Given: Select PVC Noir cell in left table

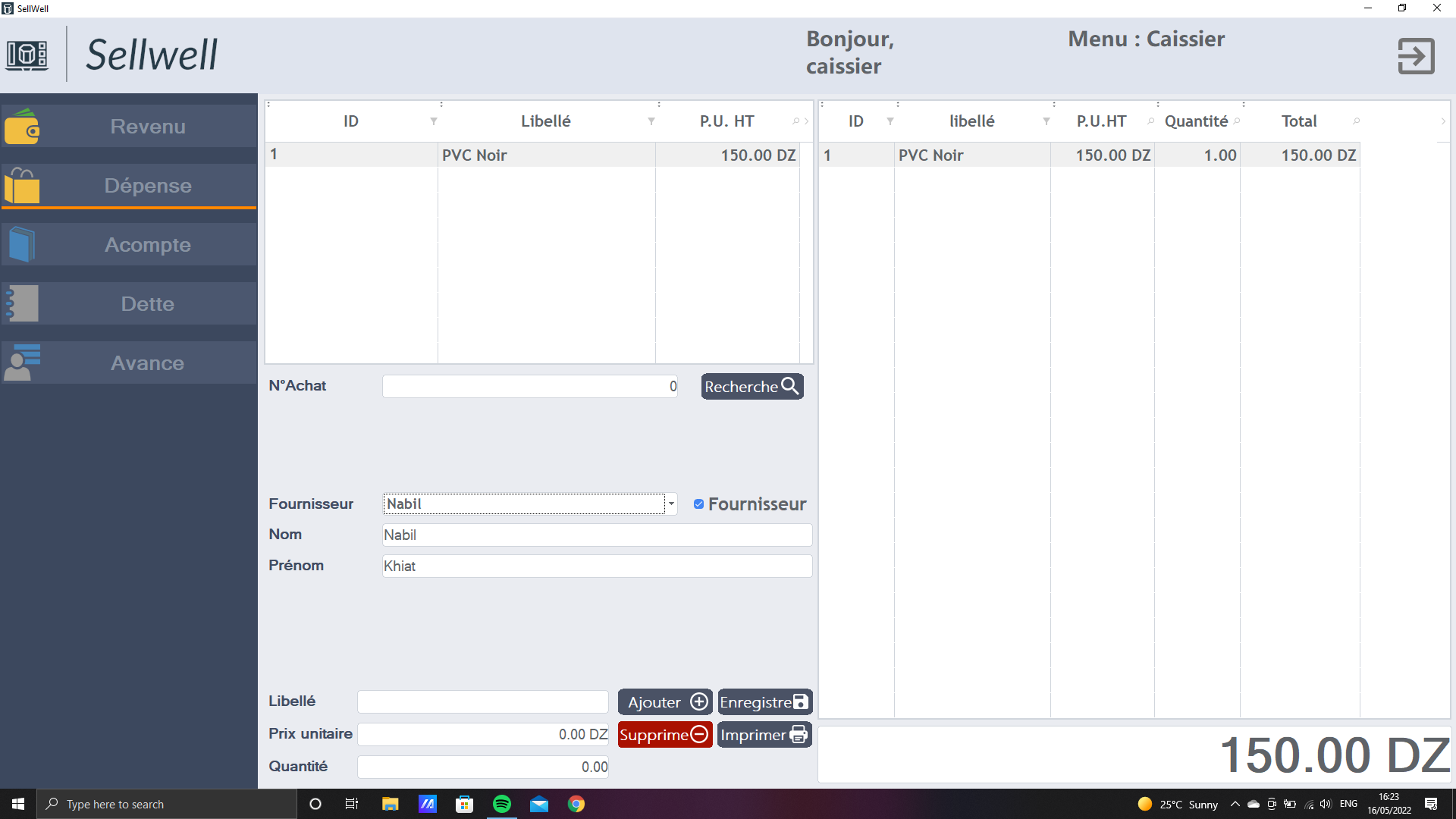Looking at the screenshot, I should 546,155.
